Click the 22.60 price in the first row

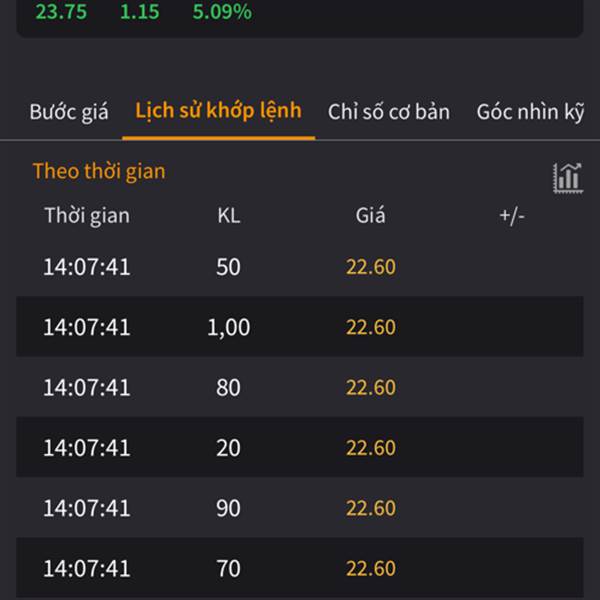[x=371, y=267]
